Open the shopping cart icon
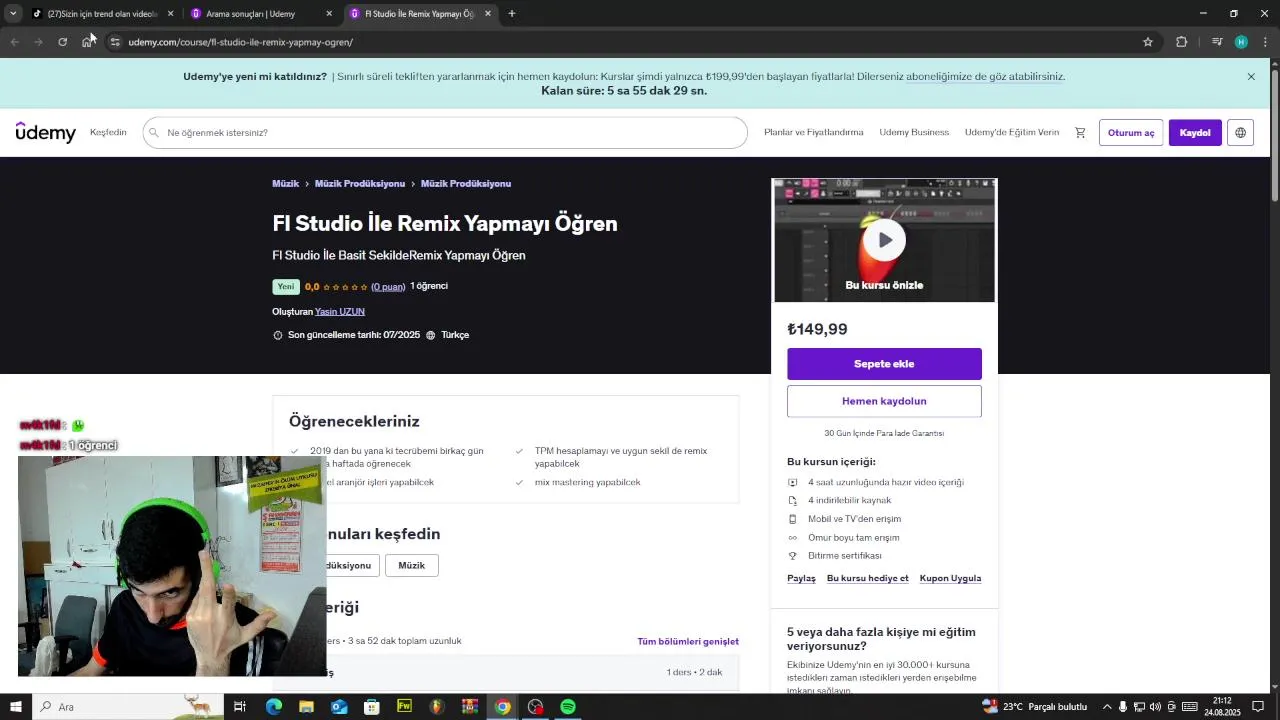The height and width of the screenshot is (720, 1280). coord(1080,132)
